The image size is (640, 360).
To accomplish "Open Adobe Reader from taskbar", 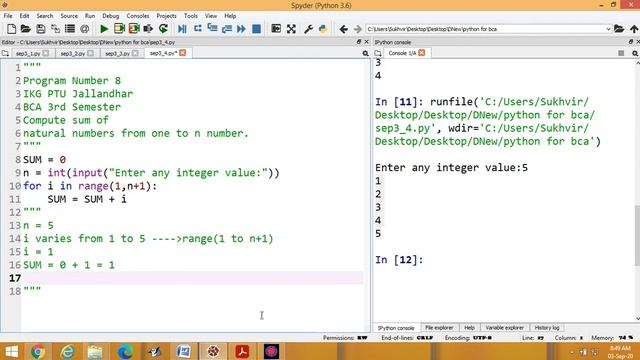I will coord(242,351).
